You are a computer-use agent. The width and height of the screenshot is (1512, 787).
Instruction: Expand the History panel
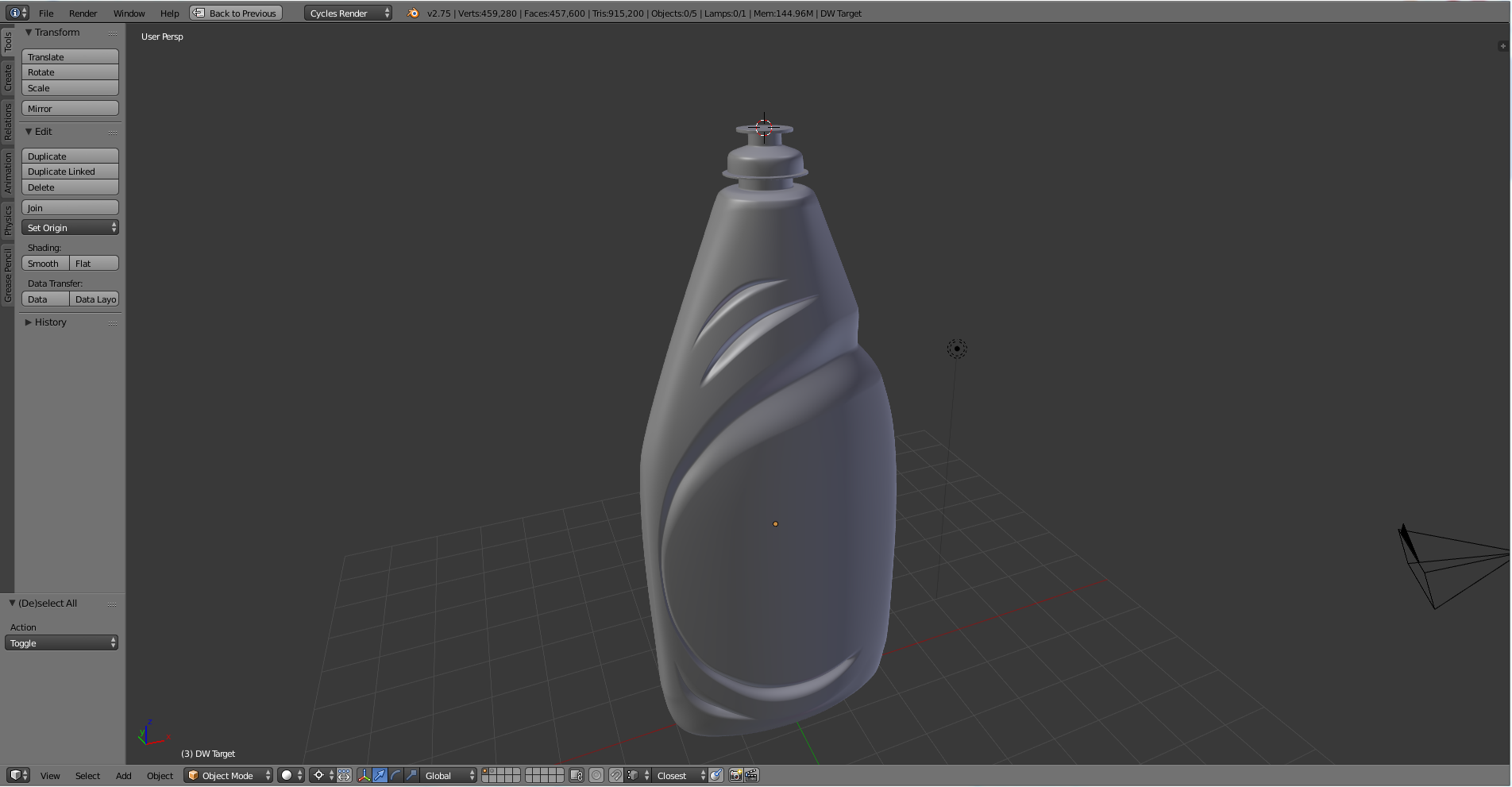point(29,322)
